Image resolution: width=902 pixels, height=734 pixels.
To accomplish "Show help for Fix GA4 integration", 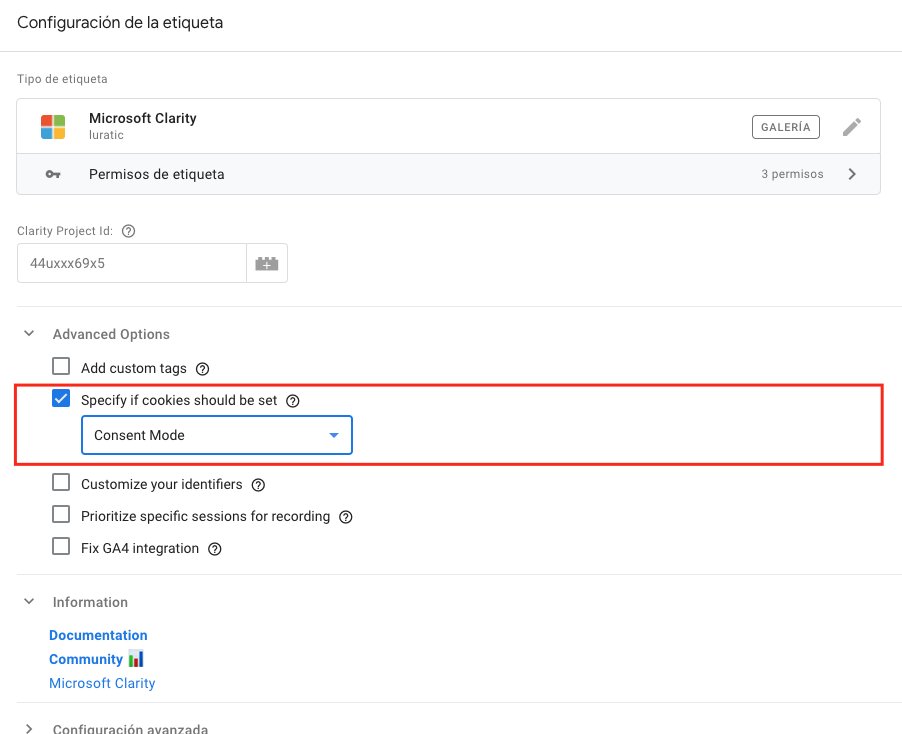I will pyautogui.click(x=215, y=549).
